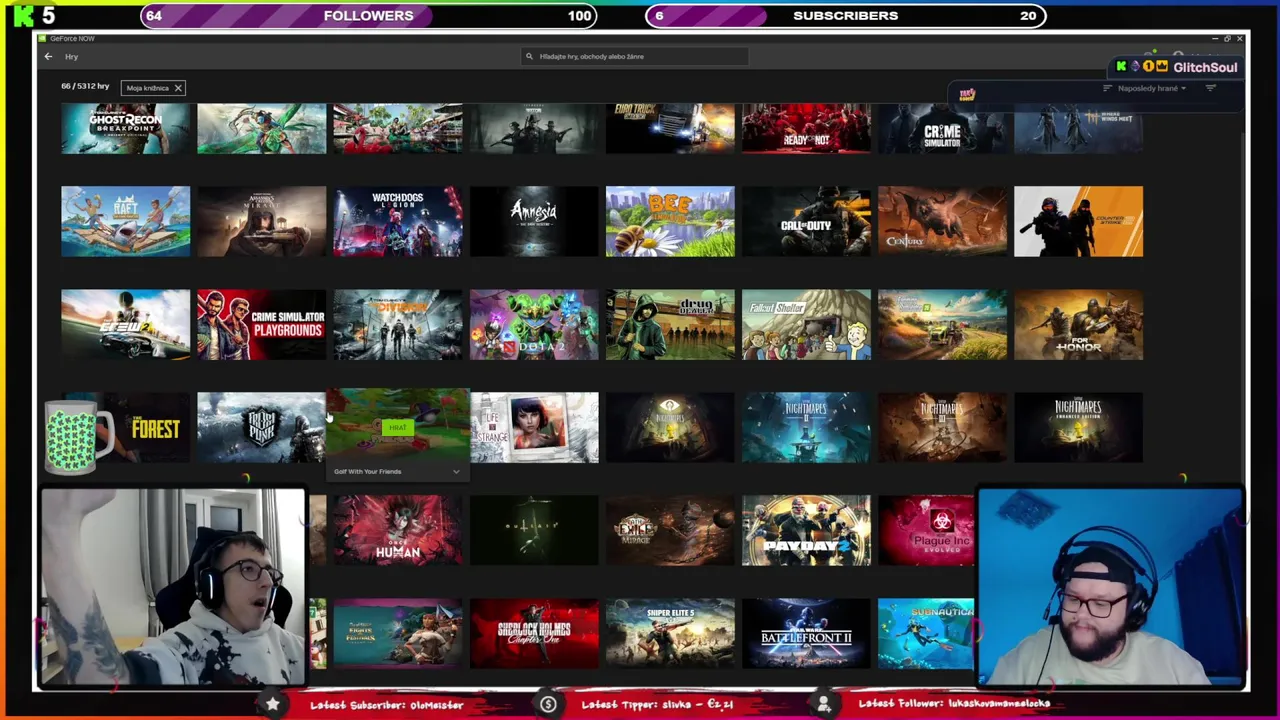Select Assassin's Creed Mirage tile
Screen dimensions: 1280x720
pyautogui.click(x=261, y=221)
